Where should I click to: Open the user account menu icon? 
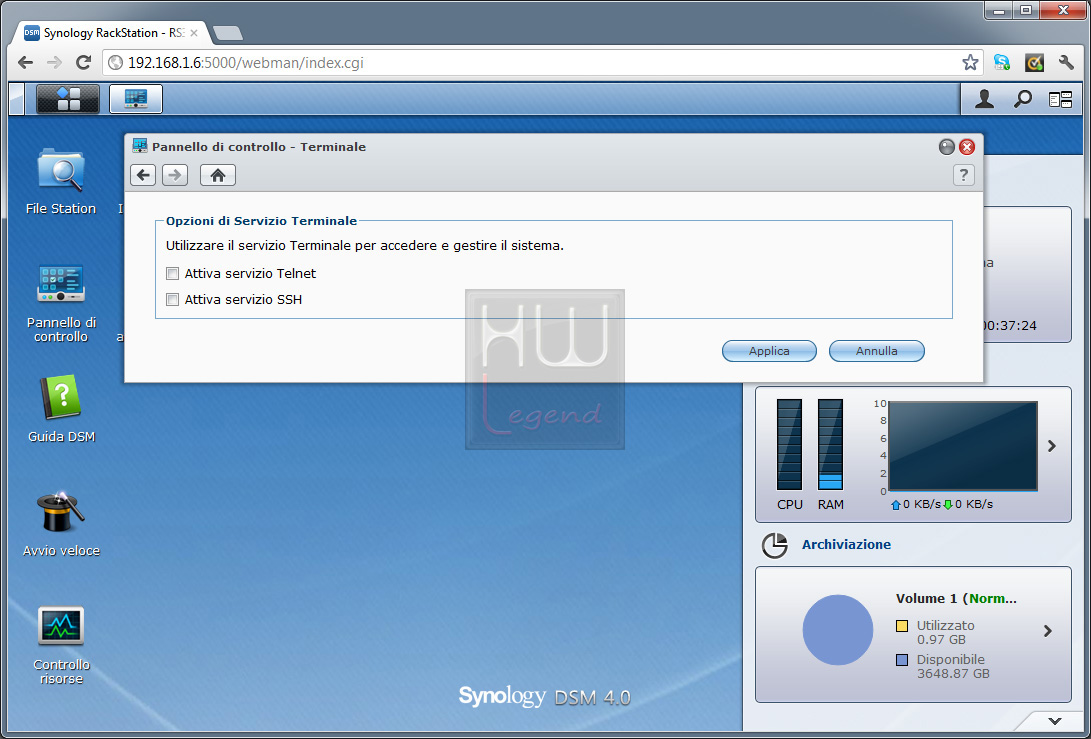984,100
